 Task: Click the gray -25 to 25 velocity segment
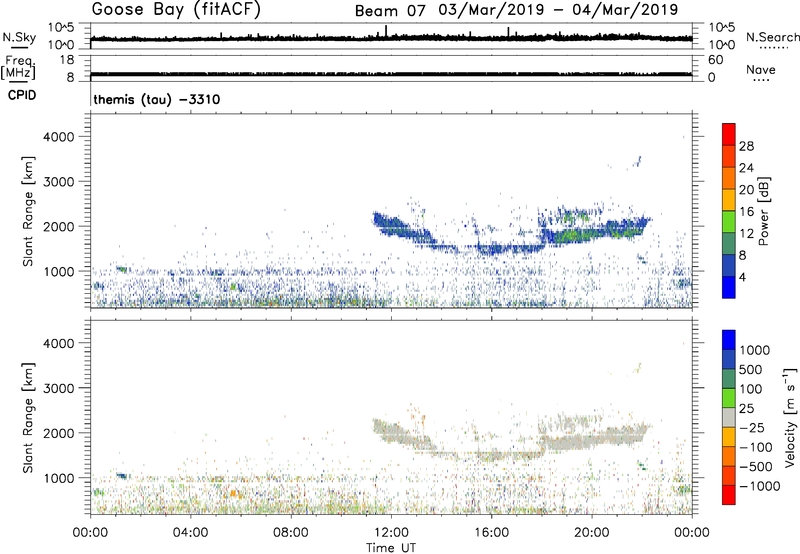[729, 418]
